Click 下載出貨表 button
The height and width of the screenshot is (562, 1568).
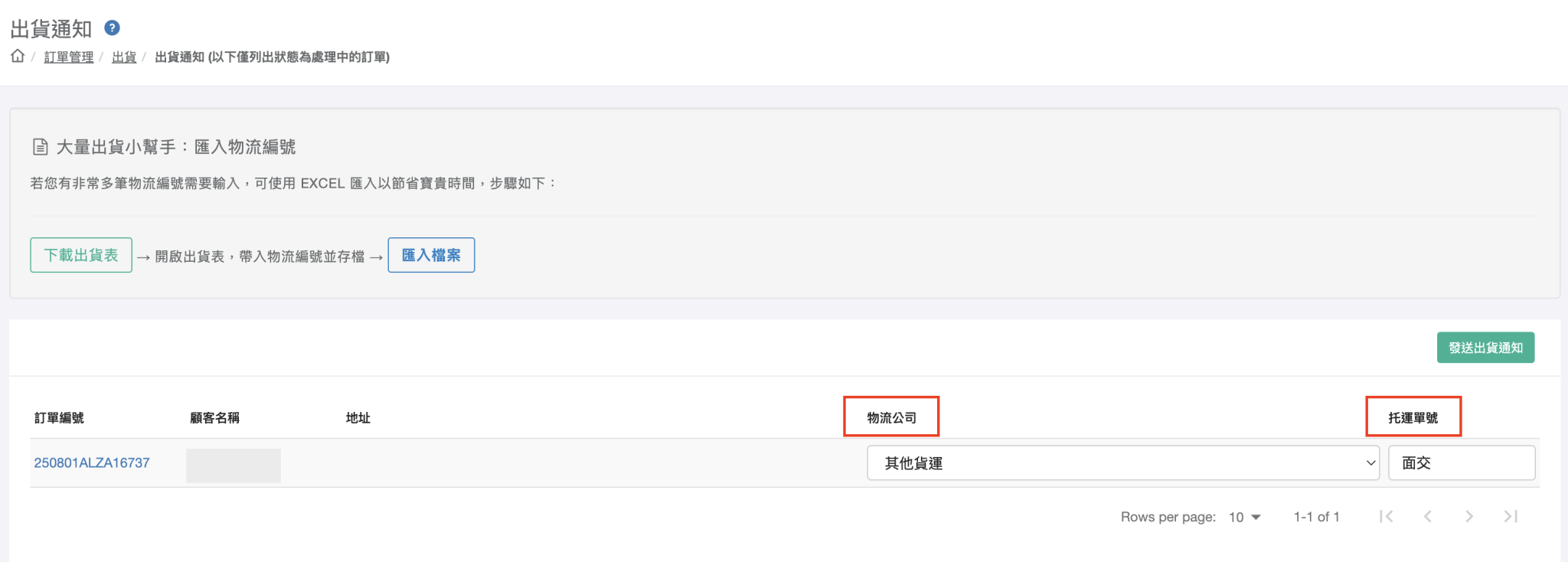[x=81, y=255]
